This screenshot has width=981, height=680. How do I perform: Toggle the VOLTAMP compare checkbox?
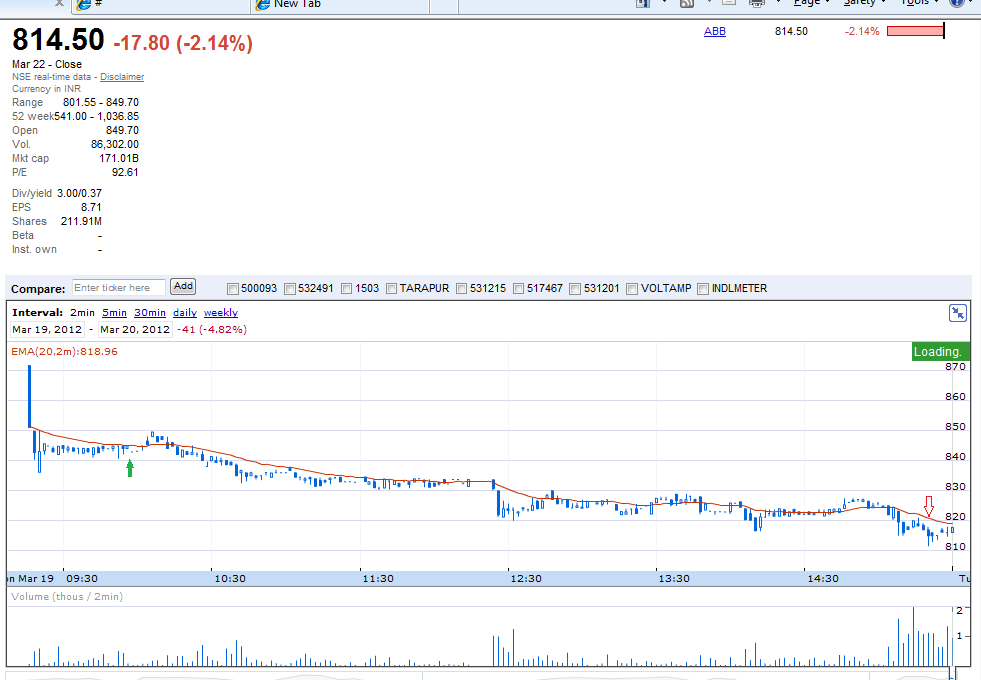click(633, 288)
